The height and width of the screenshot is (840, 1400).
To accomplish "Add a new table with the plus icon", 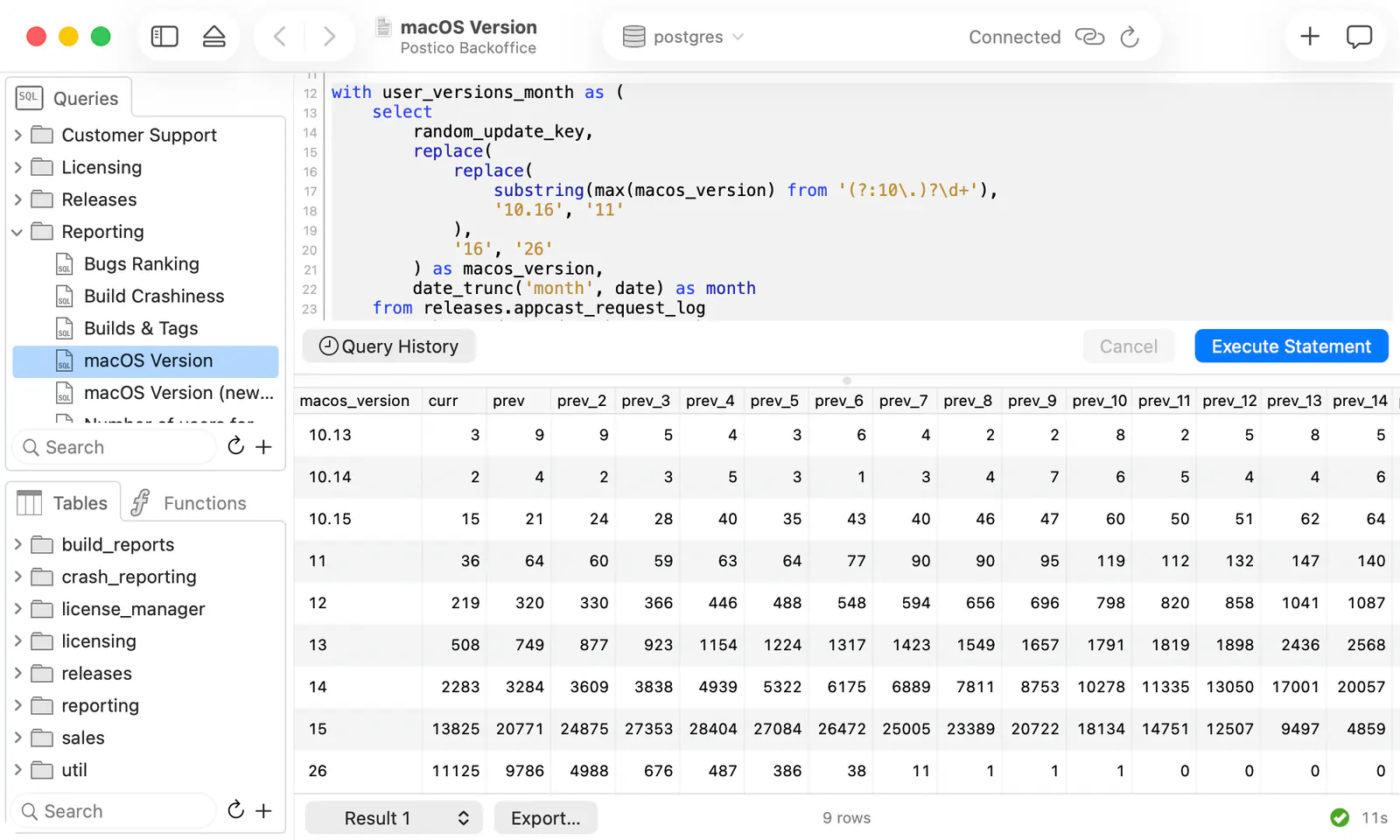I will [263, 811].
